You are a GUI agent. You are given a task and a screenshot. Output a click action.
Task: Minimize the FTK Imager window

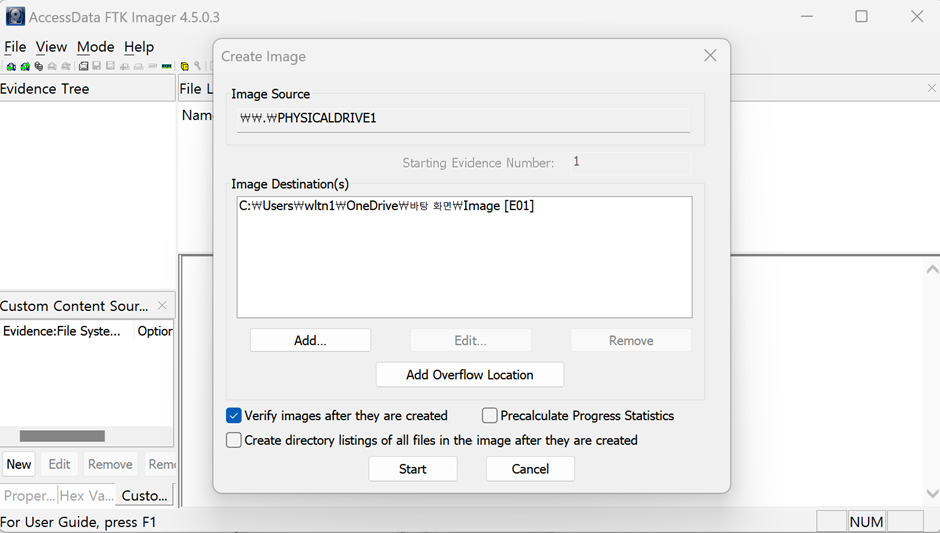click(807, 16)
